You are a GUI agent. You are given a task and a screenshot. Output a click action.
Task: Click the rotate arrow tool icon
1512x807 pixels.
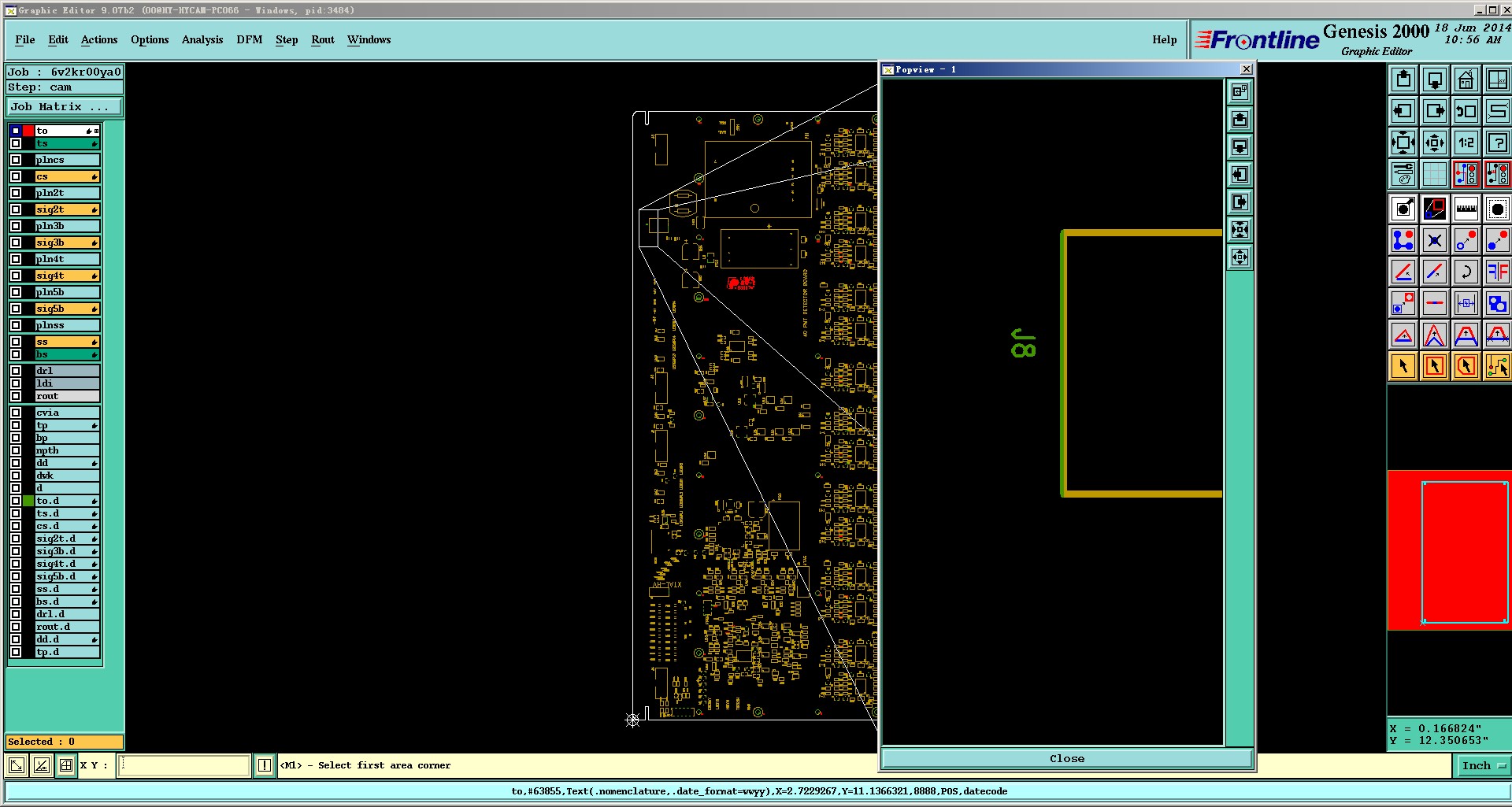click(x=1466, y=272)
